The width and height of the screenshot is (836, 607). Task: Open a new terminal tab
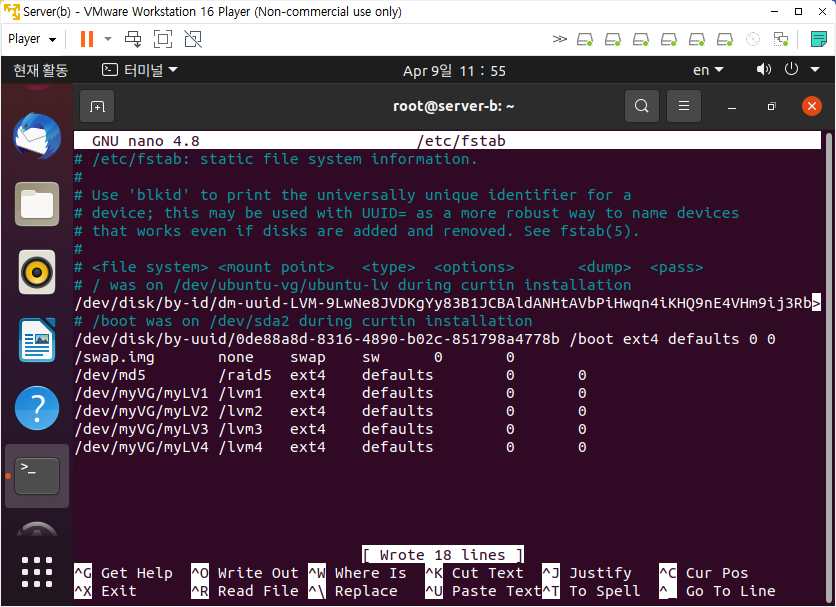click(x=97, y=106)
